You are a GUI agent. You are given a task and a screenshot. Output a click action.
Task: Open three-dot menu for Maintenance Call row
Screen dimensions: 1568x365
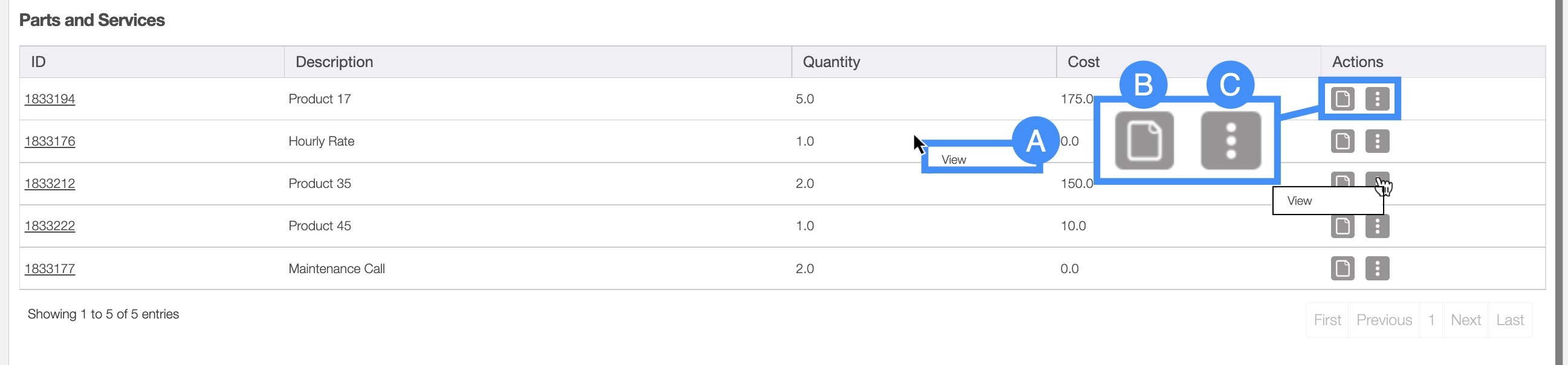tap(1377, 268)
